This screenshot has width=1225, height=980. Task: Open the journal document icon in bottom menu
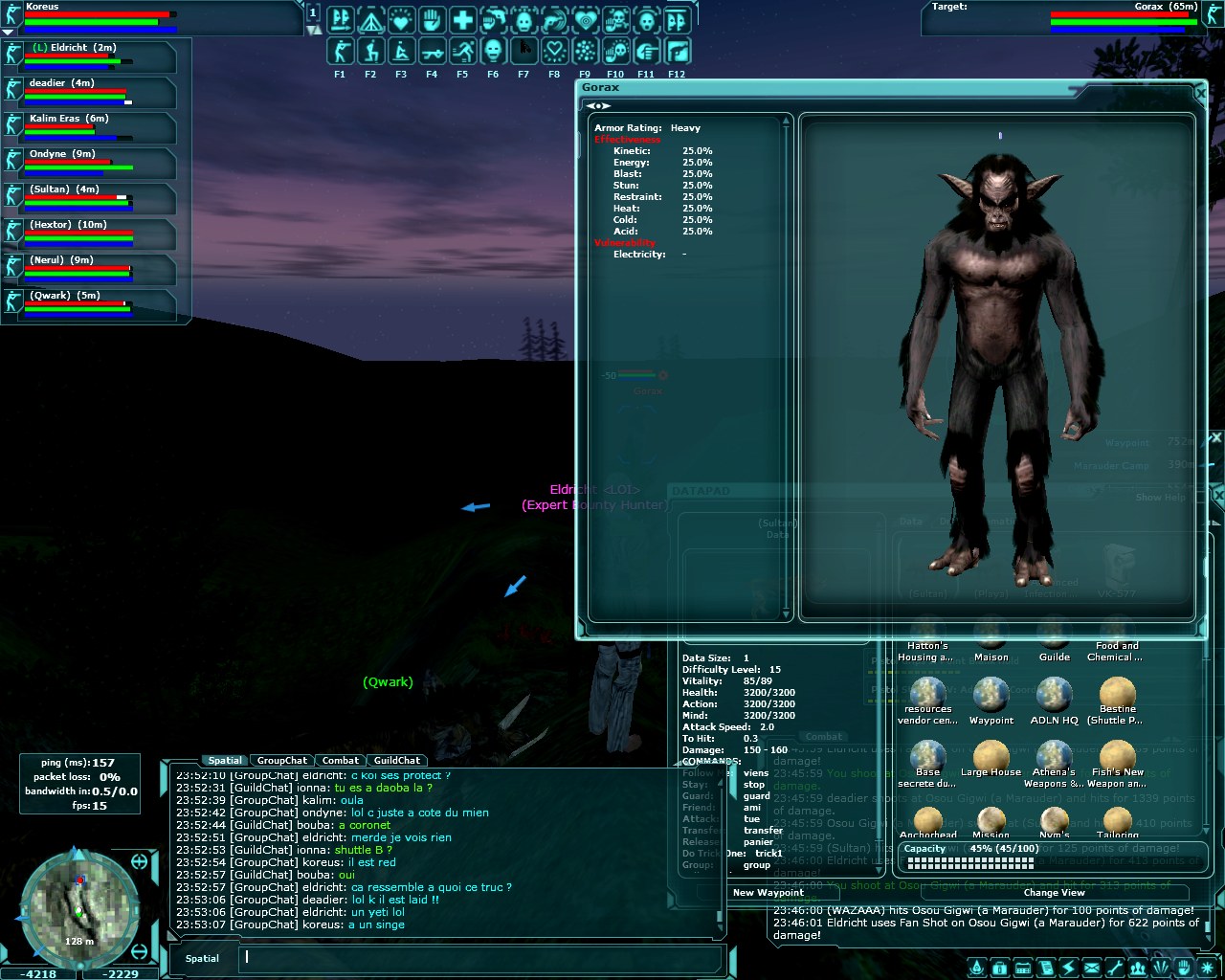(x=1045, y=968)
